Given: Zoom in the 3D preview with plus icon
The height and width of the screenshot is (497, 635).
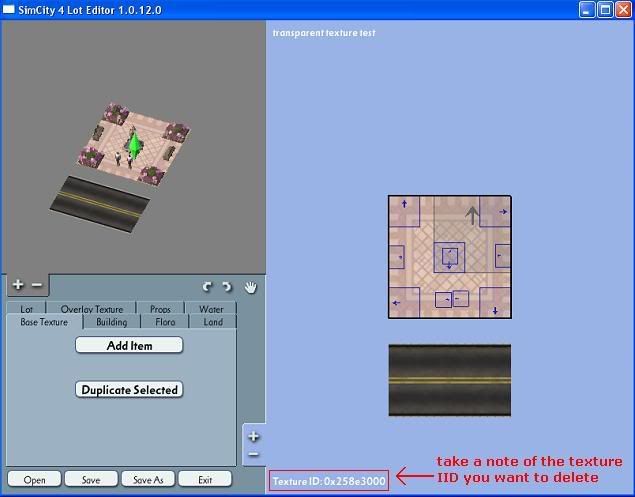Looking at the screenshot, I should click(18, 285).
